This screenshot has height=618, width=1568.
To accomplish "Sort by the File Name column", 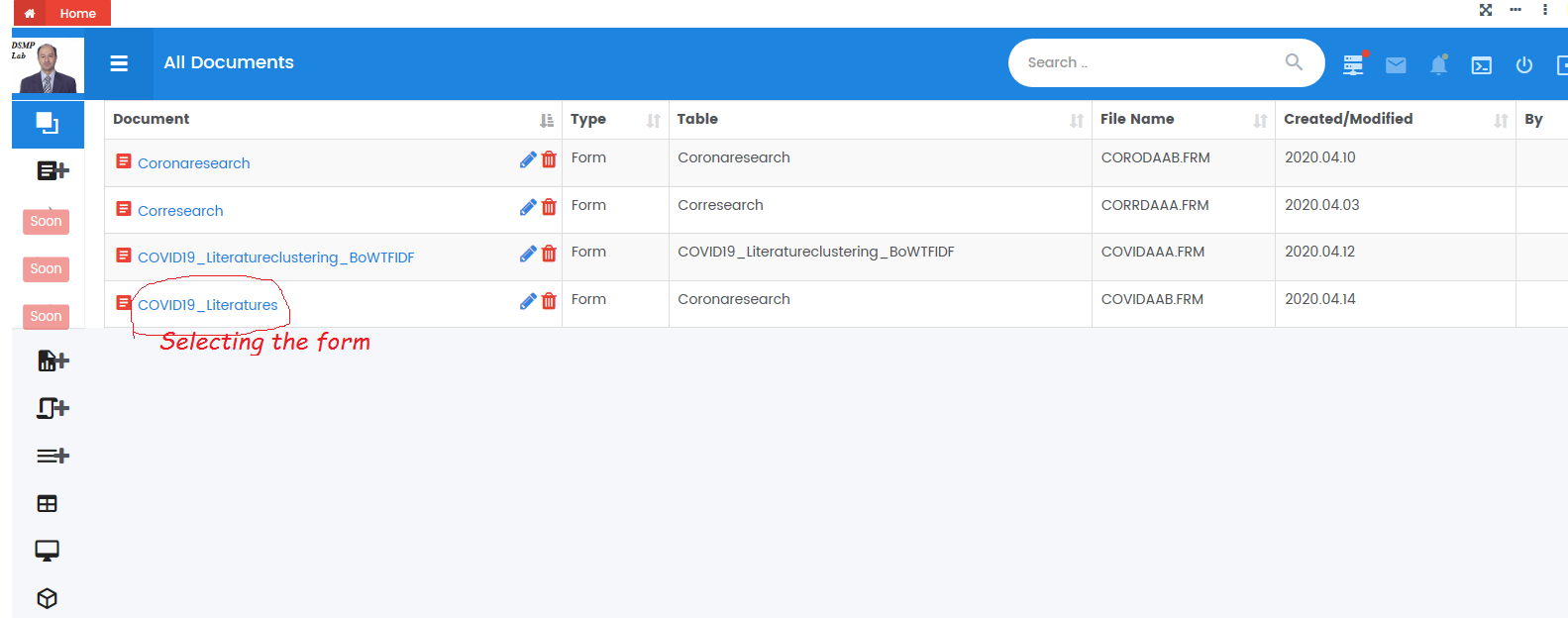I will click(1260, 121).
